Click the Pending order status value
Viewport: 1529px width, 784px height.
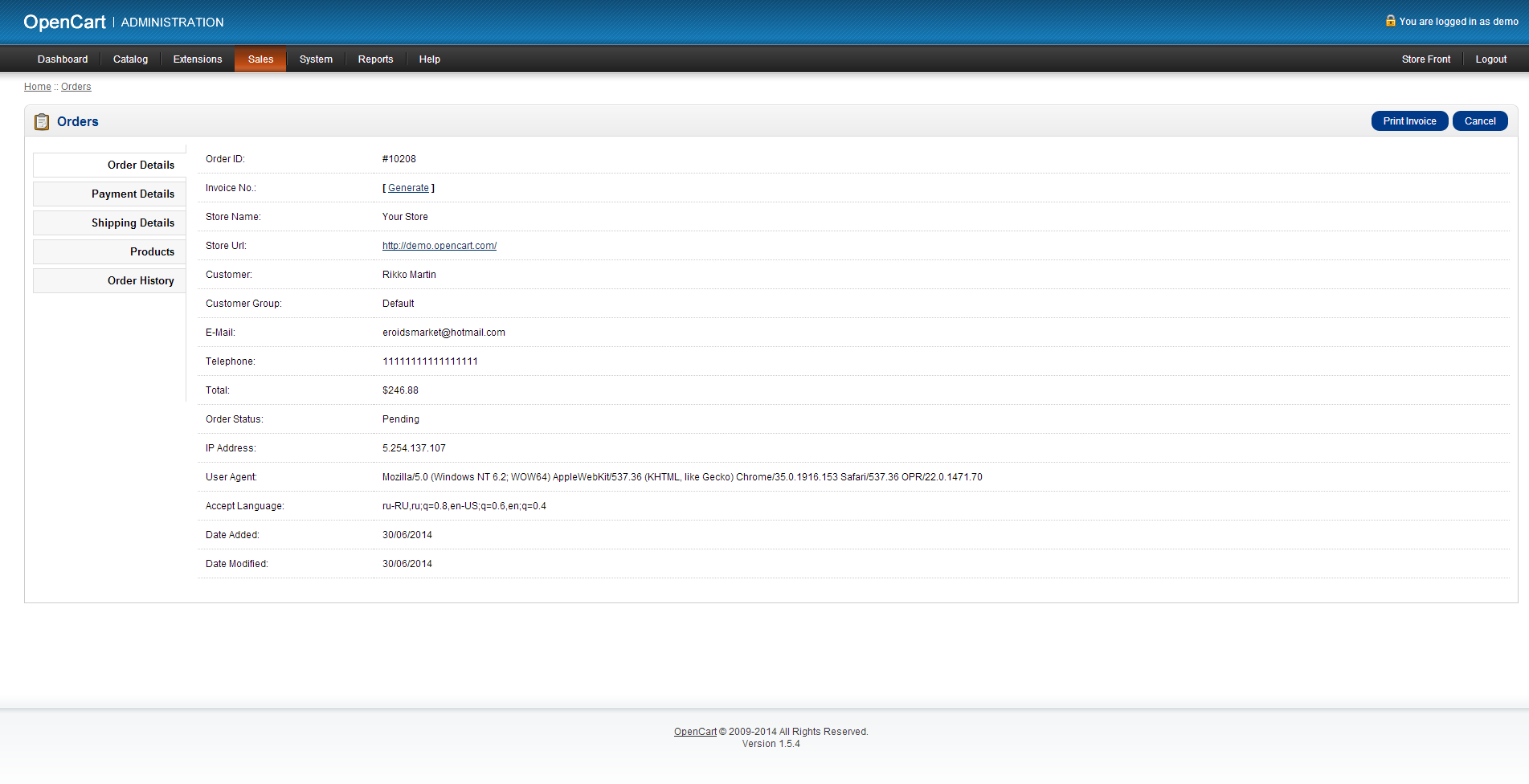click(x=401, y=419)
